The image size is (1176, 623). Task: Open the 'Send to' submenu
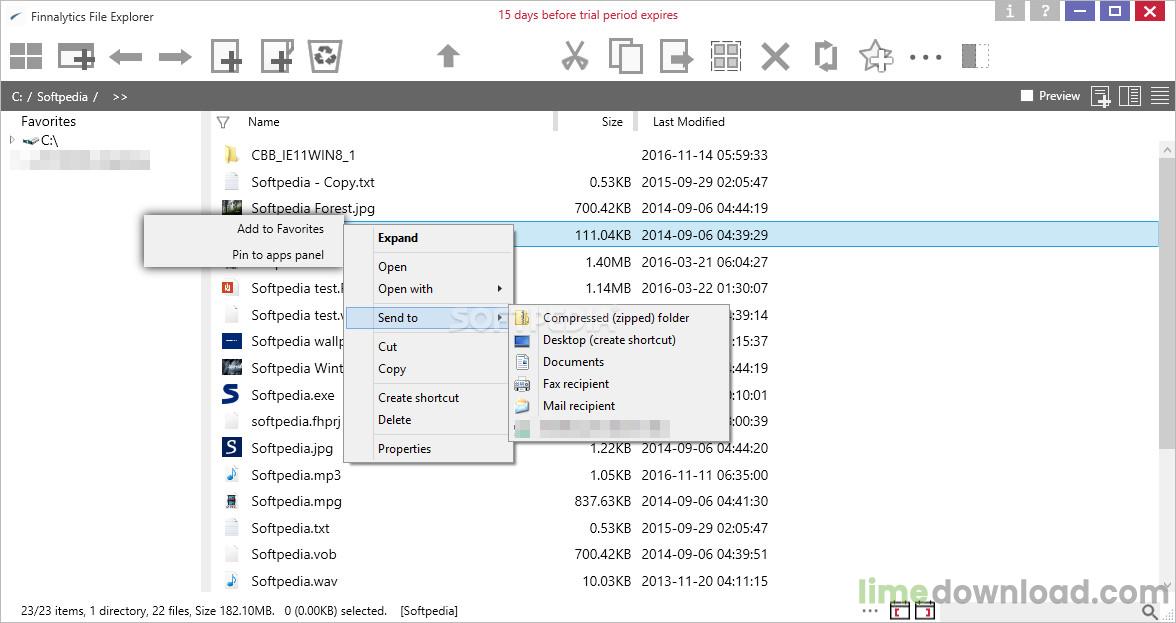(x=429, y=318)
